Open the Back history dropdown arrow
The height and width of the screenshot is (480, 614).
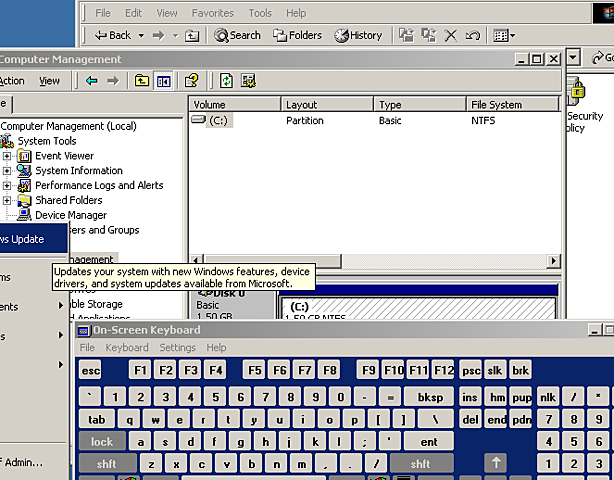(141, 36)
